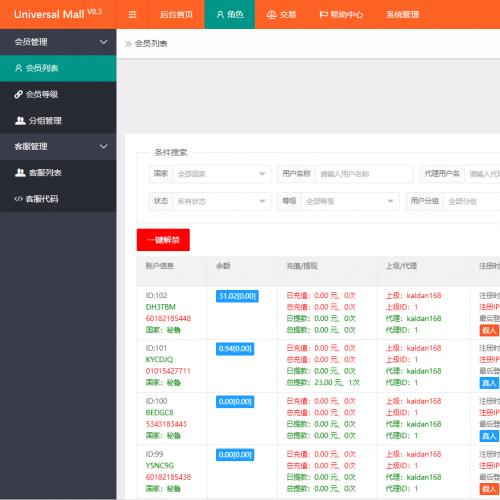This screenshot has width=500, height=500.
Task: Collapse the 客服管理 sidebar section
Action: [x=104, y=146]
